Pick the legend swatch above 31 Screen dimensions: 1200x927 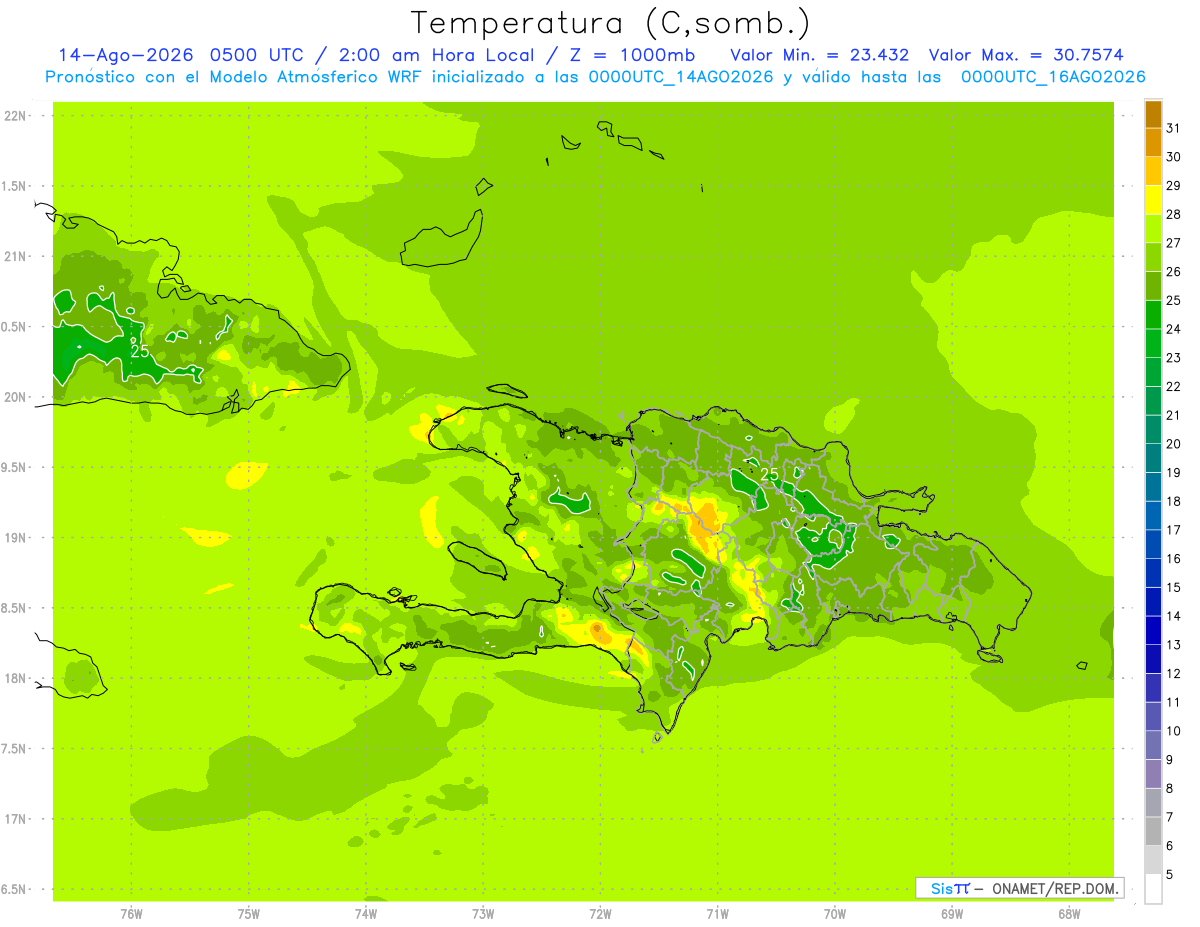point(1153,114)
